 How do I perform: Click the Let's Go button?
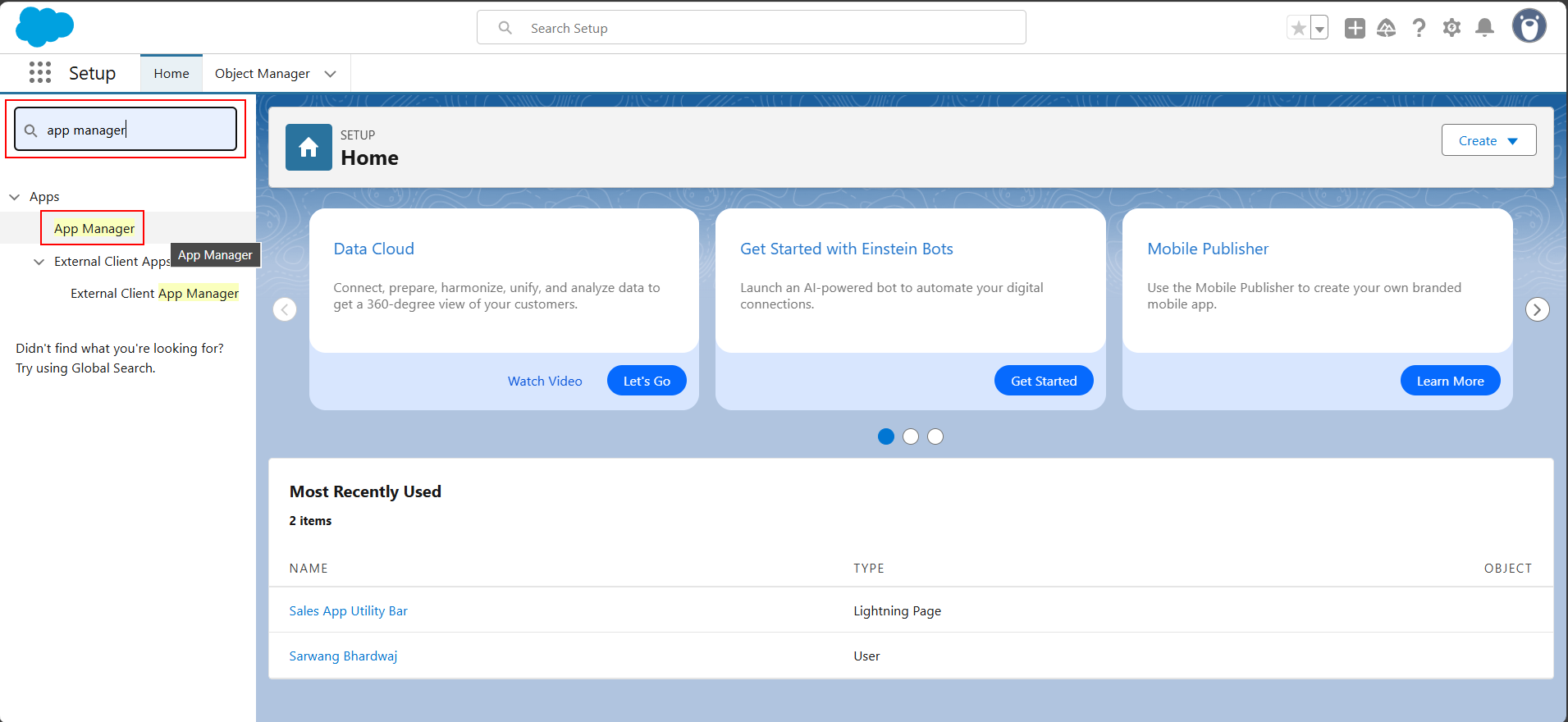[647, 381]
